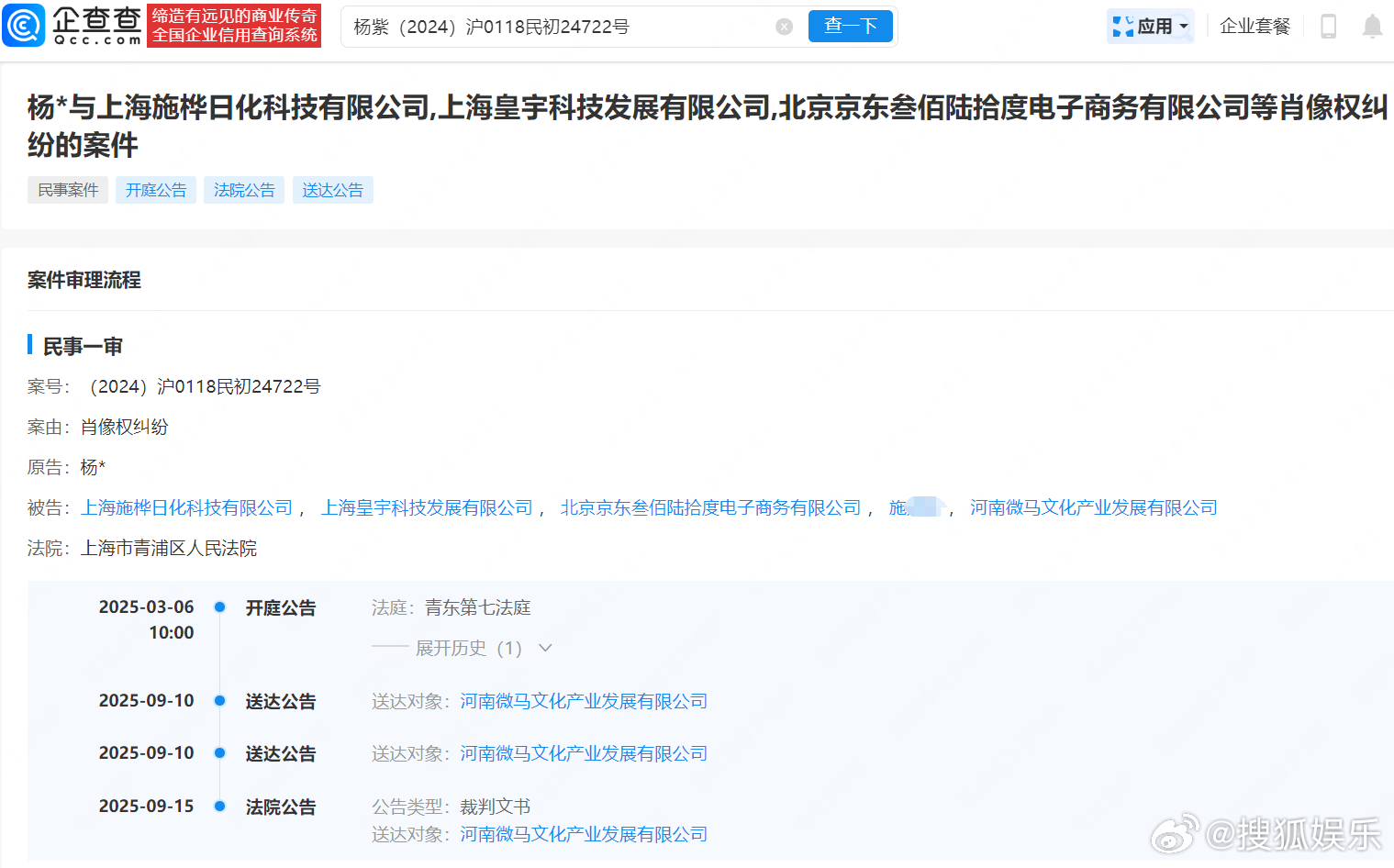Image resolution: width=1394 pixels, height=868 pixels.
Task: Open the Qcc.com logo homepage
Action: click(72, 26)
